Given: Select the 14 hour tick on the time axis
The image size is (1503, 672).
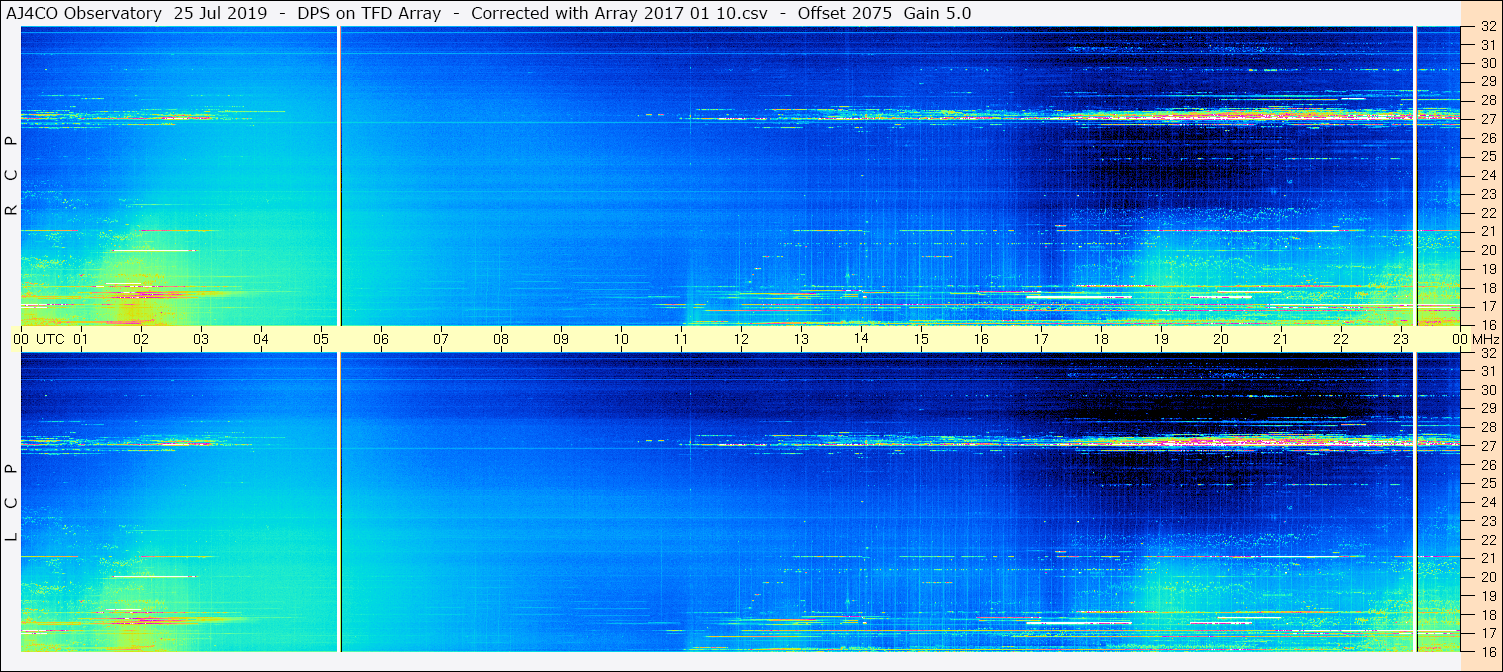Looking at the screenshot, I should (861, 338).
